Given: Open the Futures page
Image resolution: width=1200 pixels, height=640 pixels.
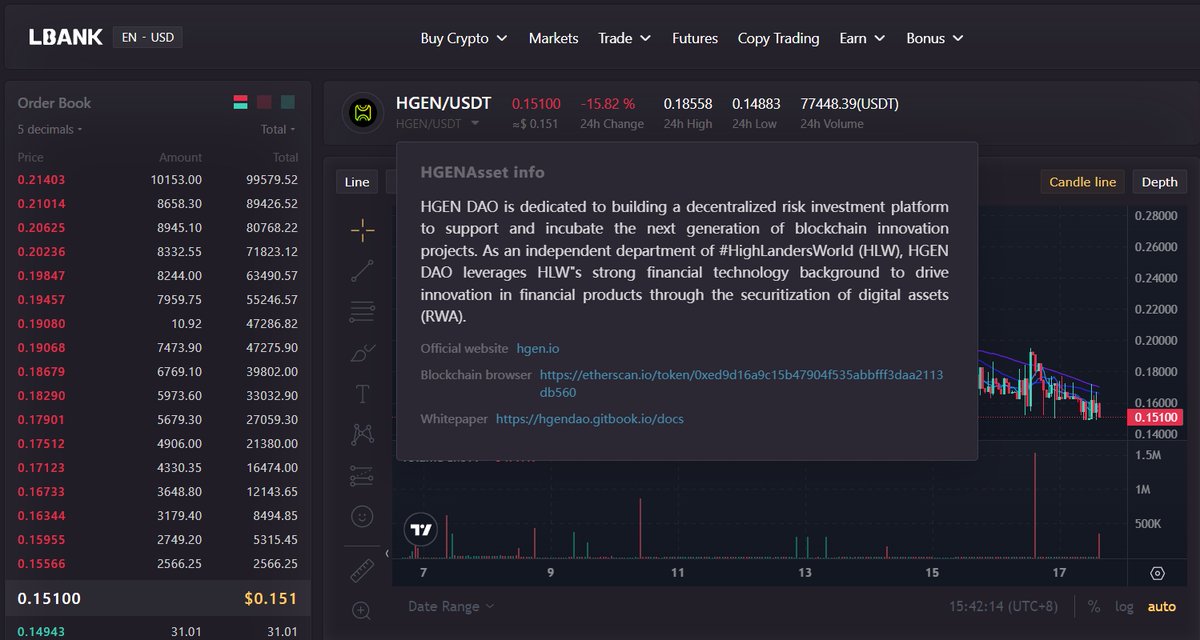Looking at the screenshot, I should coord(695,38).
